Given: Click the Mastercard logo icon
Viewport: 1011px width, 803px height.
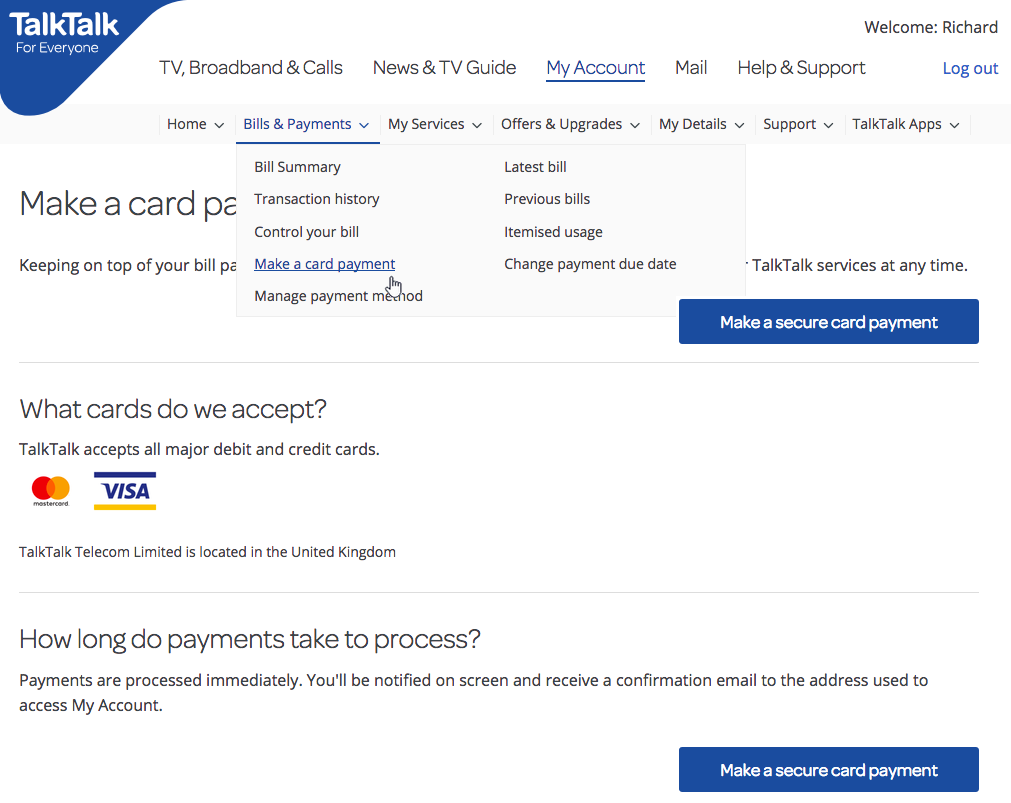Looking at the screenshot, I should click(x=50, y=490).
